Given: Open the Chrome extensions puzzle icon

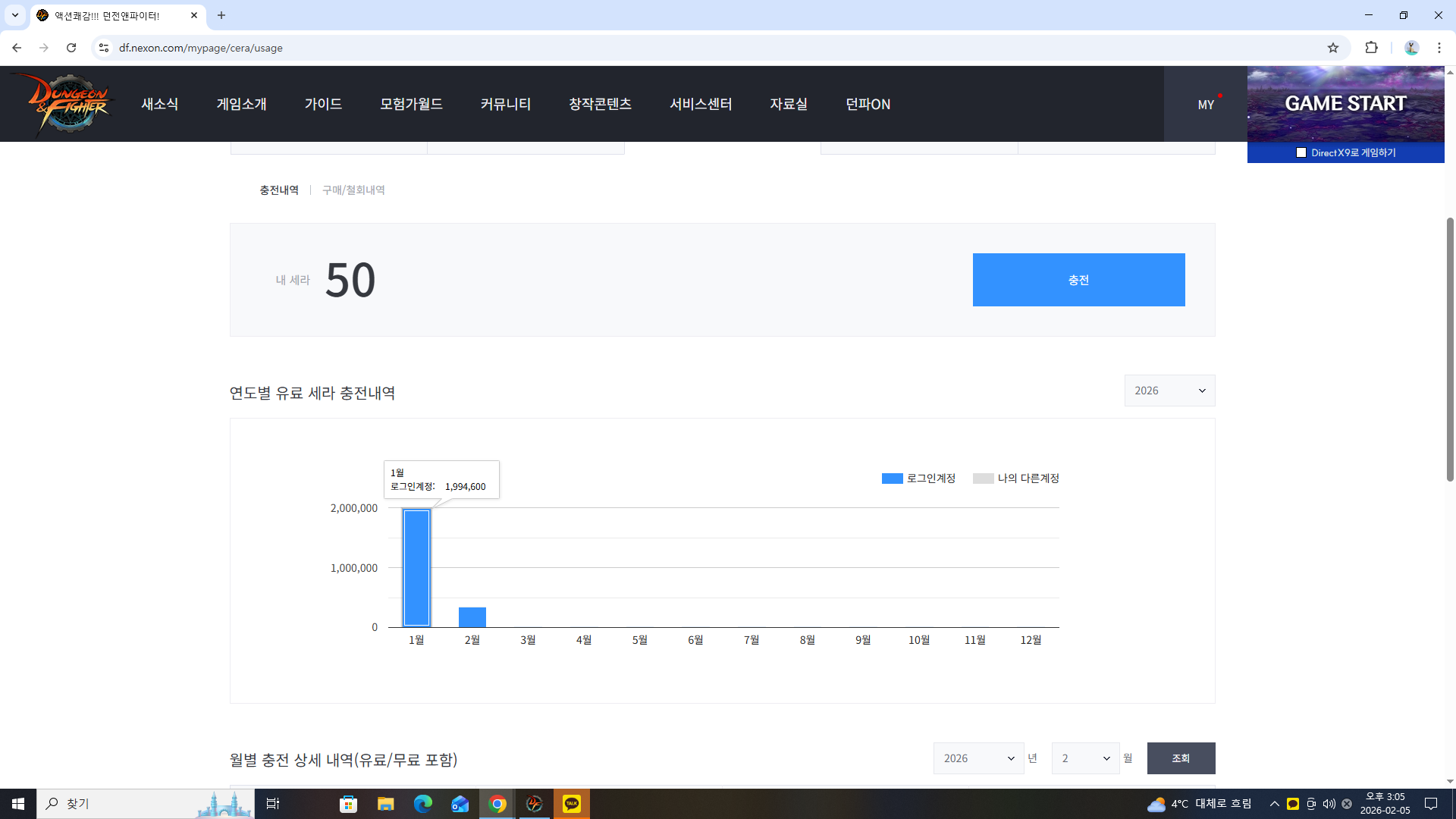Looking at the screenshot, I should (x=1371, y=48).
